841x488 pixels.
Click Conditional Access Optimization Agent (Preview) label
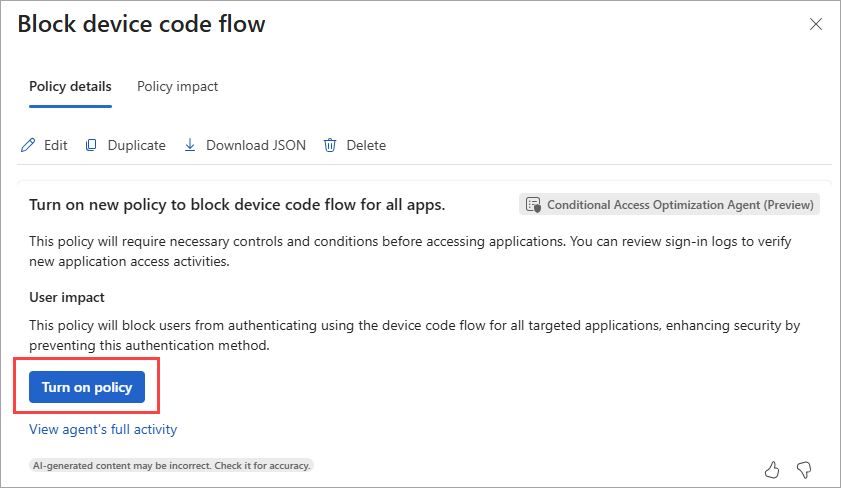681,205
